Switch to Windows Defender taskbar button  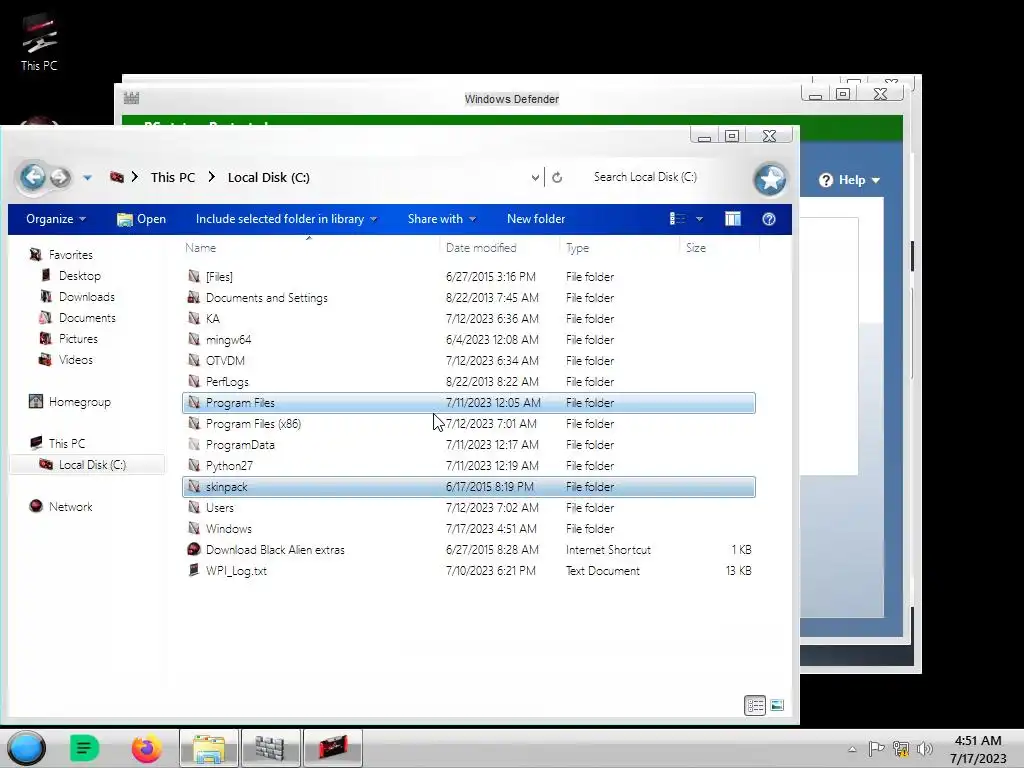tap(270, 748)
